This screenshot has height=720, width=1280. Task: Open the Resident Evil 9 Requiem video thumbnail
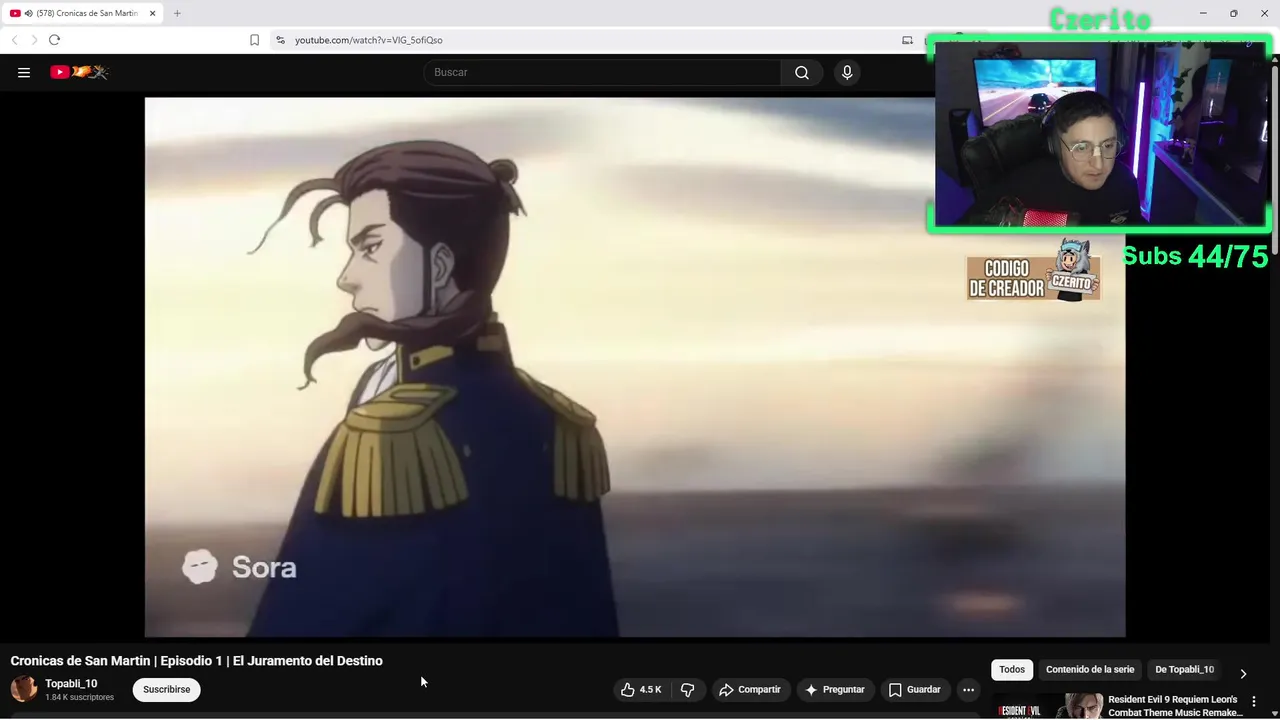pos(1046,705)
